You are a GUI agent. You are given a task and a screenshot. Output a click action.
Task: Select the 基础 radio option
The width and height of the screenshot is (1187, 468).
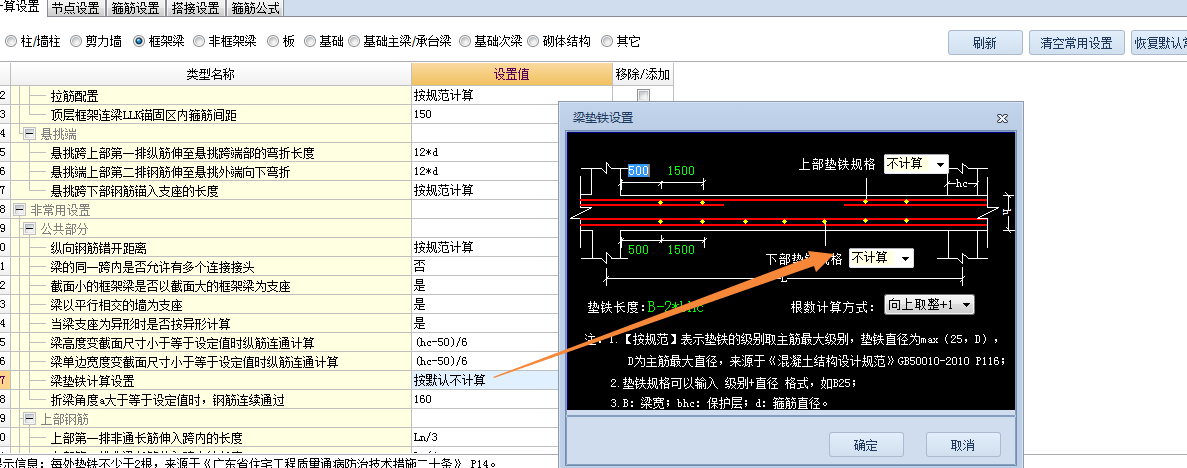(310, 42)
